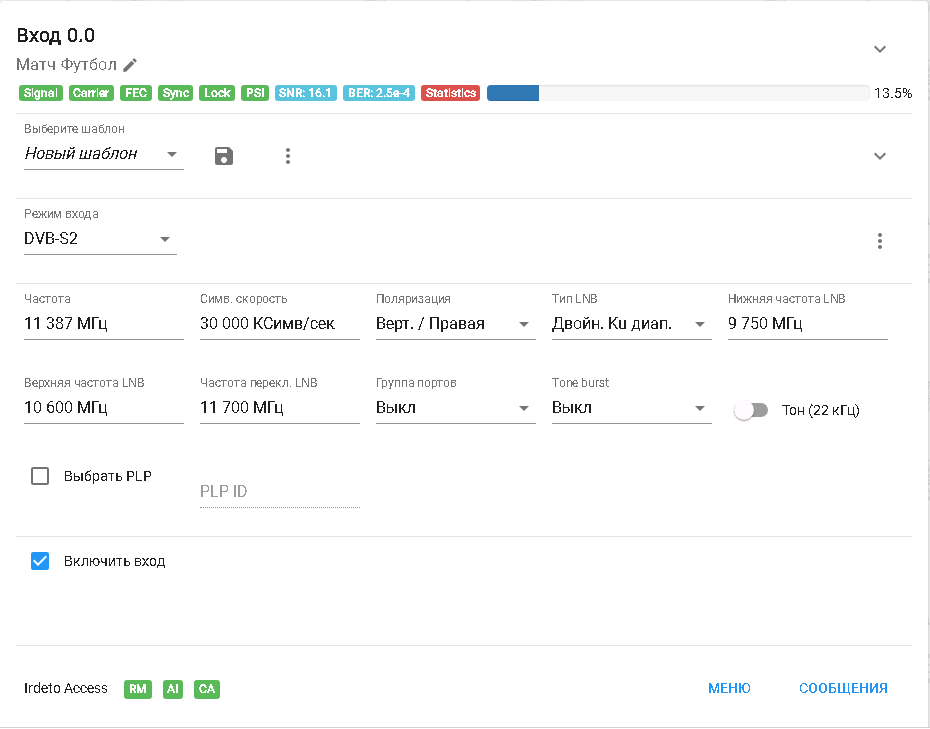The width and height of the screenshot is (930, 729).
Task: Open the template three-dot options menu
Action: [x=288, y=156]
